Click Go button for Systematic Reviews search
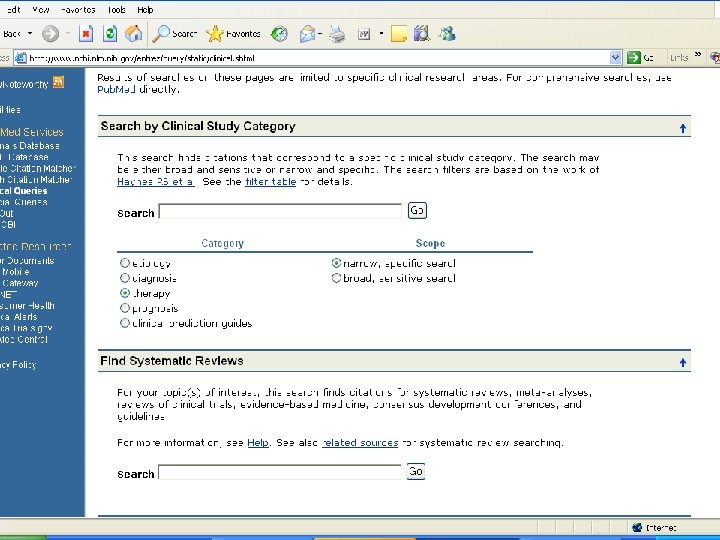 pos(416,472)
